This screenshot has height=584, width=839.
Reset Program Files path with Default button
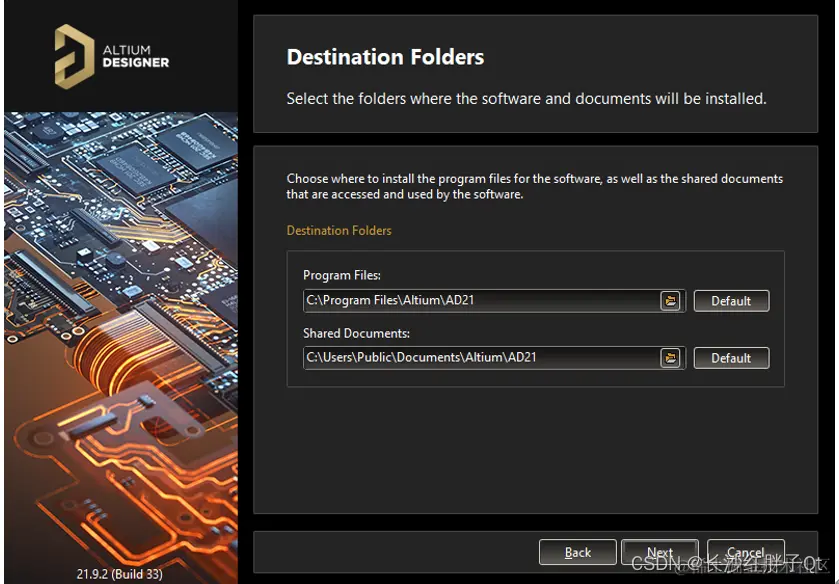point(731,301)
